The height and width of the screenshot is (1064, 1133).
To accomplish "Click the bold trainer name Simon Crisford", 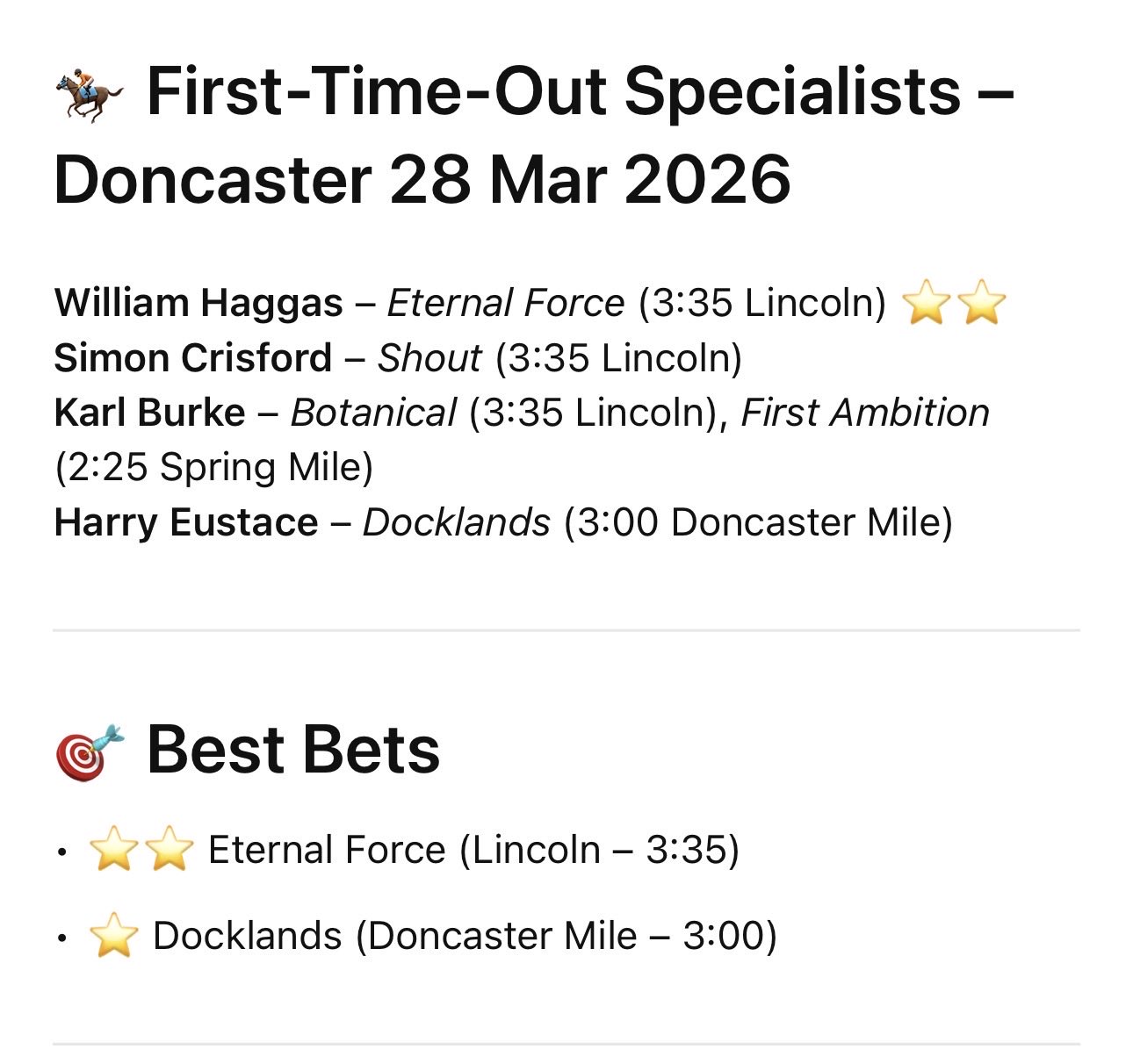I will point(193,358).
